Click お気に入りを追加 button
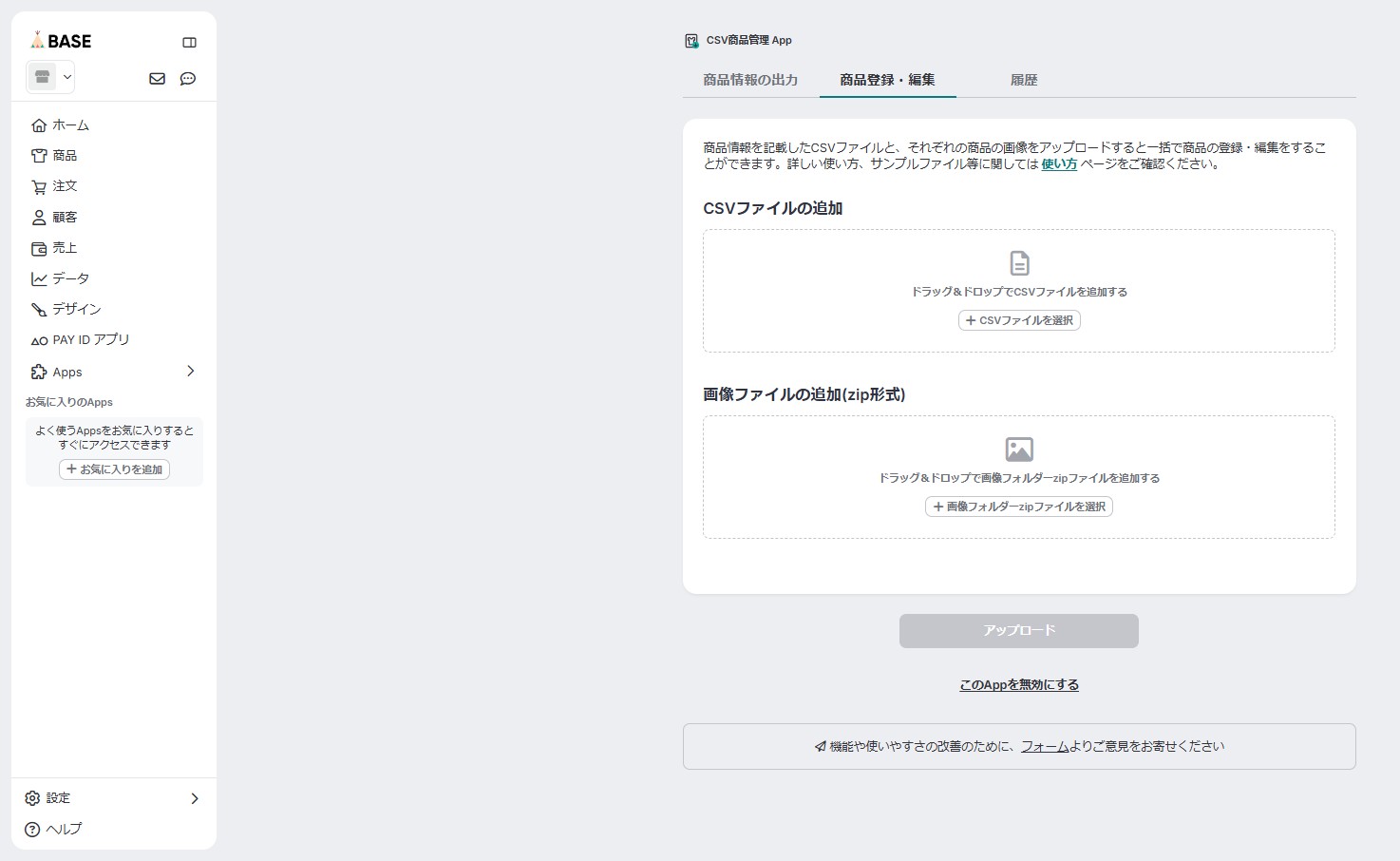 pyautogui.click(x=114, y=469)
